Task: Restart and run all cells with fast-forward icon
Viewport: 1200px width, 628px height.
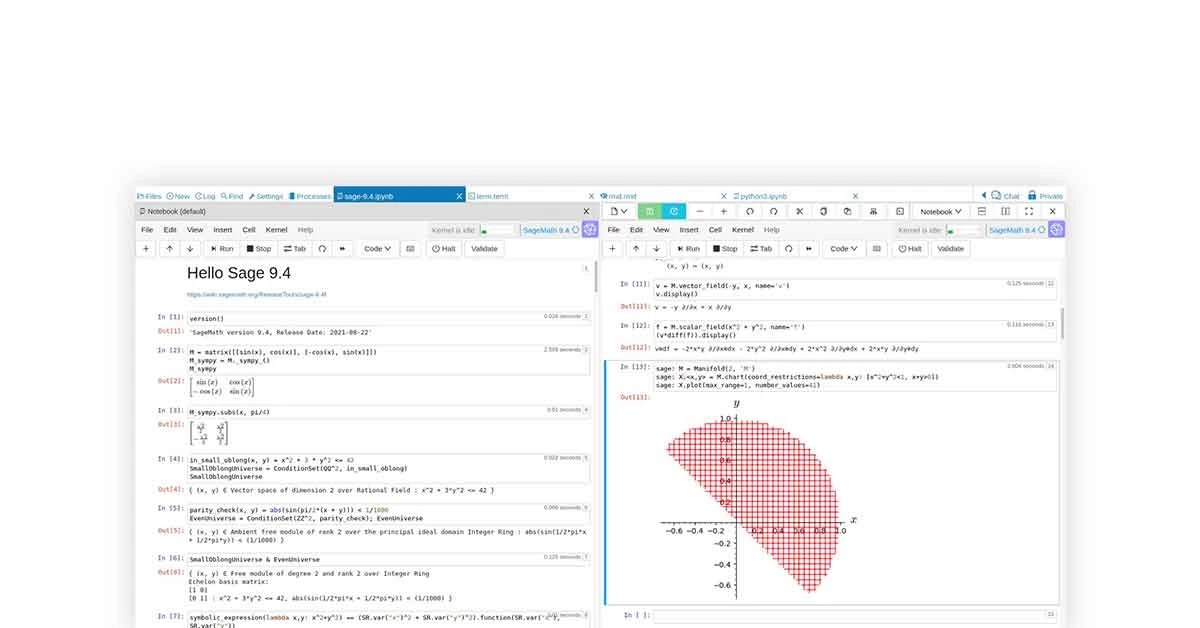Action: (x=343, y=248)
